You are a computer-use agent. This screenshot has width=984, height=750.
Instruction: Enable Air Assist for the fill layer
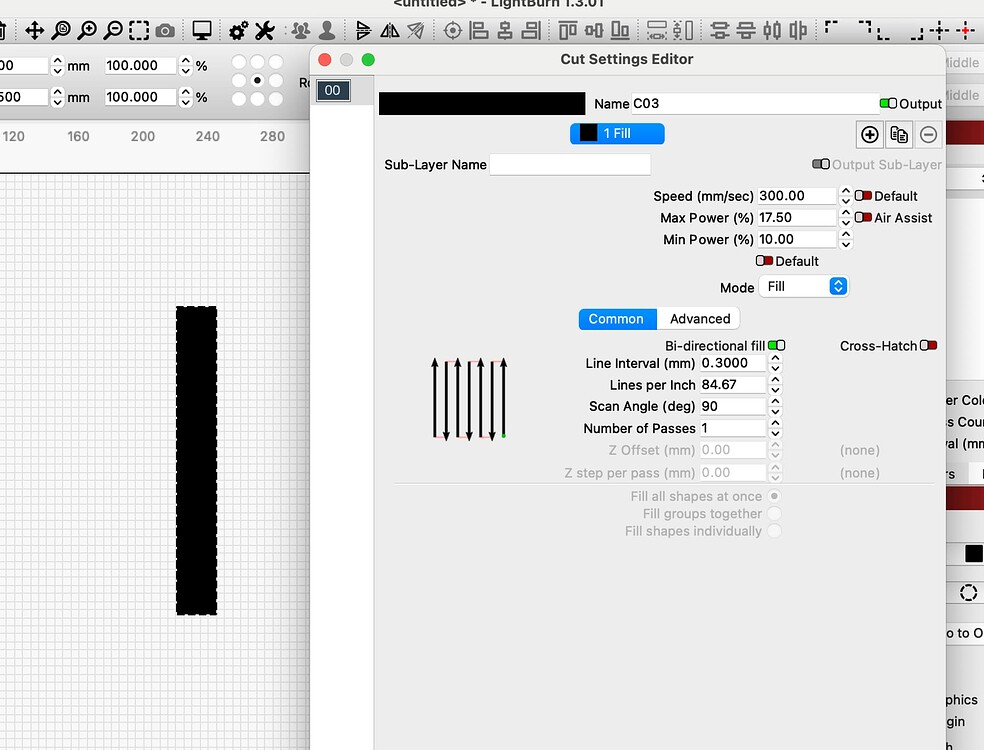[863, 217]
